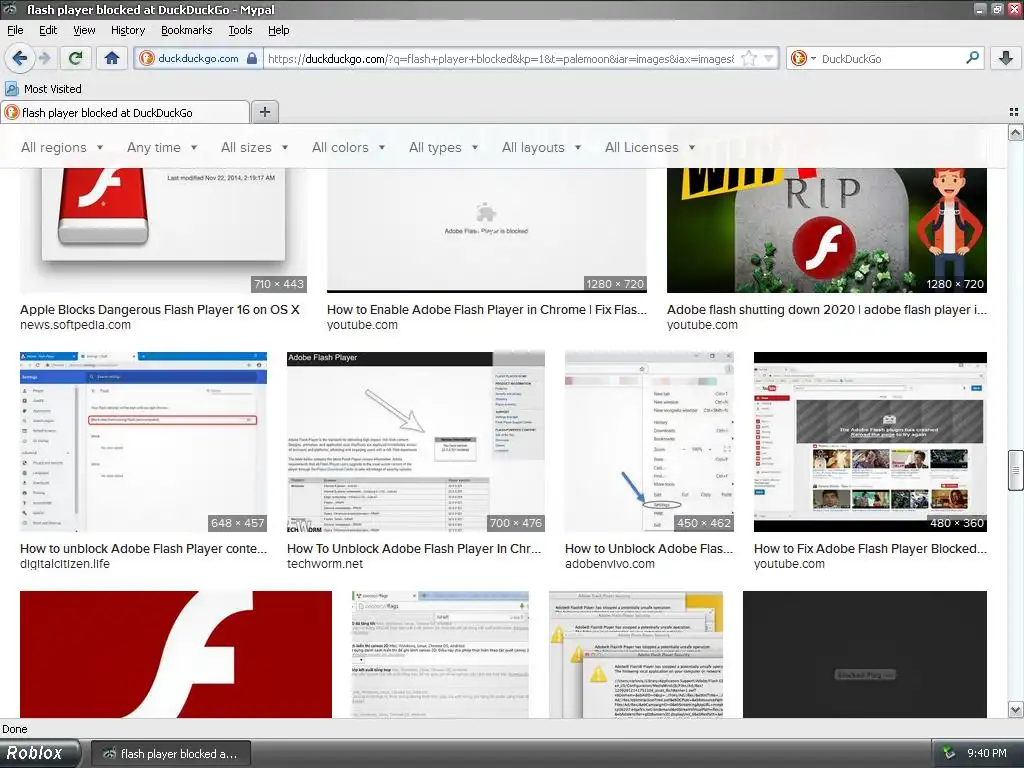Open Apple Blocks Dangerous Flash Player title
Screen dimensions: 1024x768
159,310
